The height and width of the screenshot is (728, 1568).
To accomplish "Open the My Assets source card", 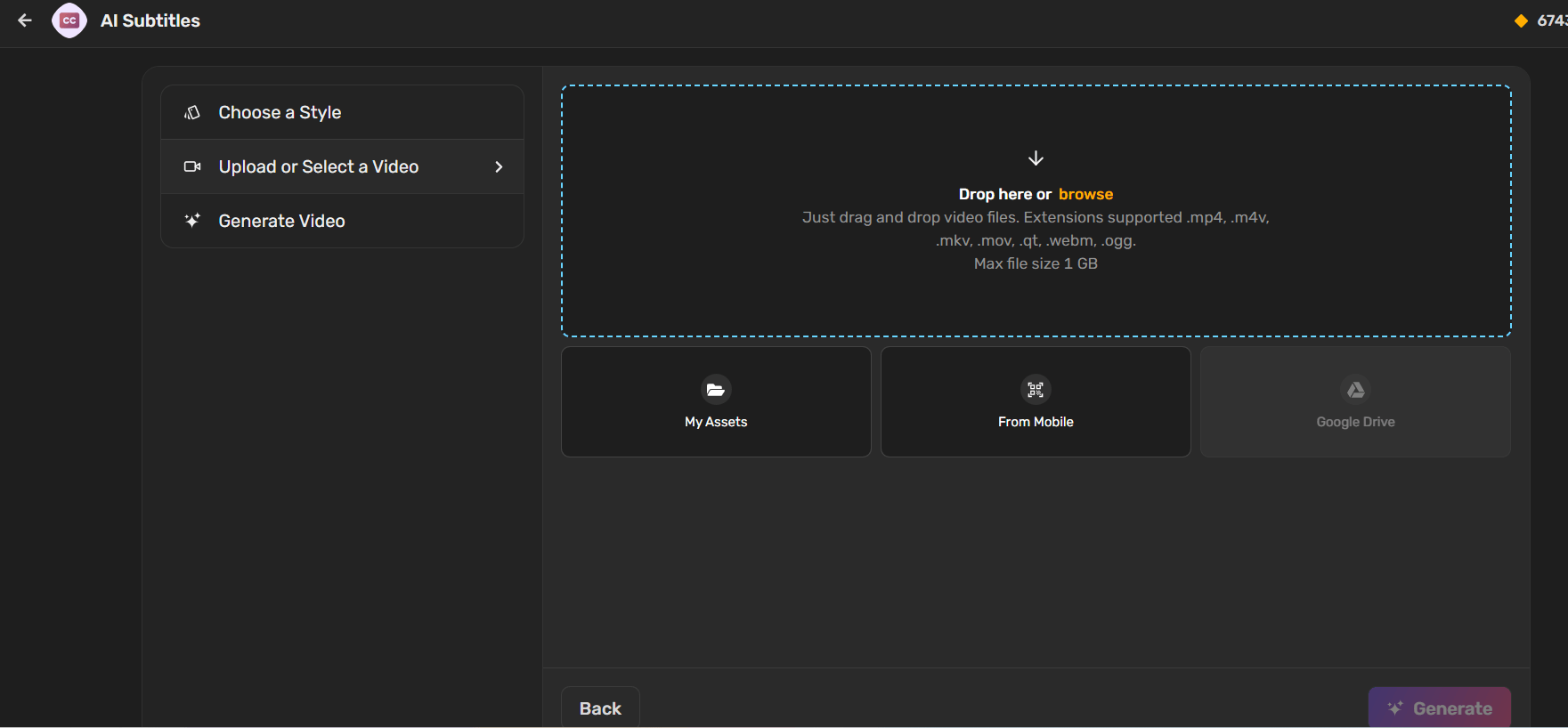I will [x=716, y=401].
